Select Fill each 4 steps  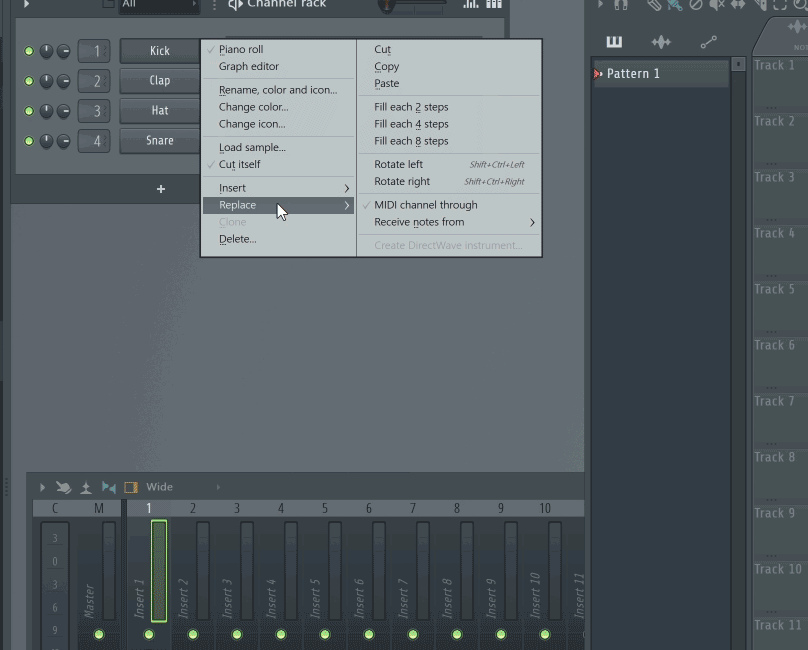point(449,124)
